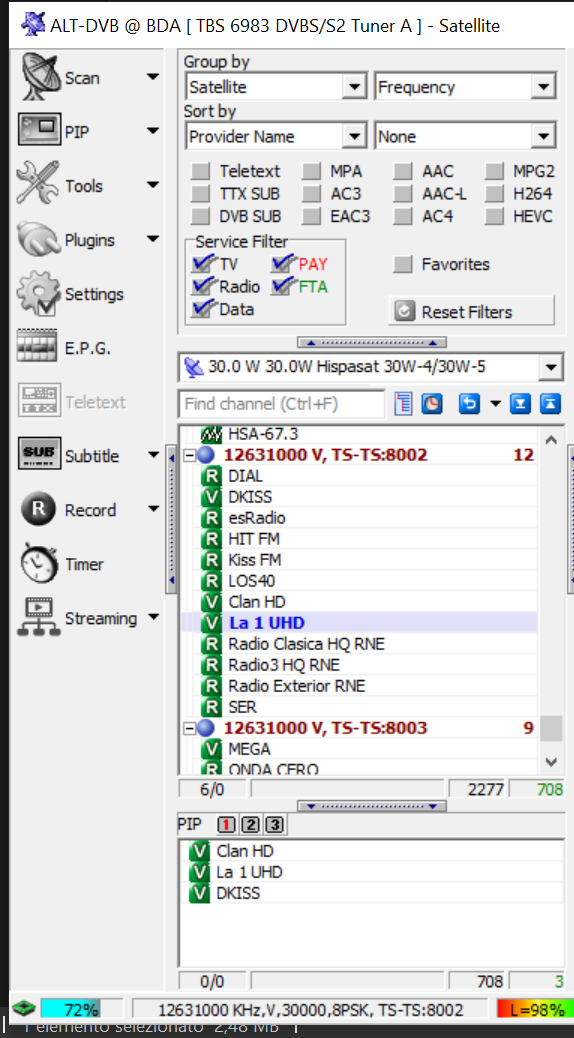Click the 72% signal strength bar

coord(81,1009)
